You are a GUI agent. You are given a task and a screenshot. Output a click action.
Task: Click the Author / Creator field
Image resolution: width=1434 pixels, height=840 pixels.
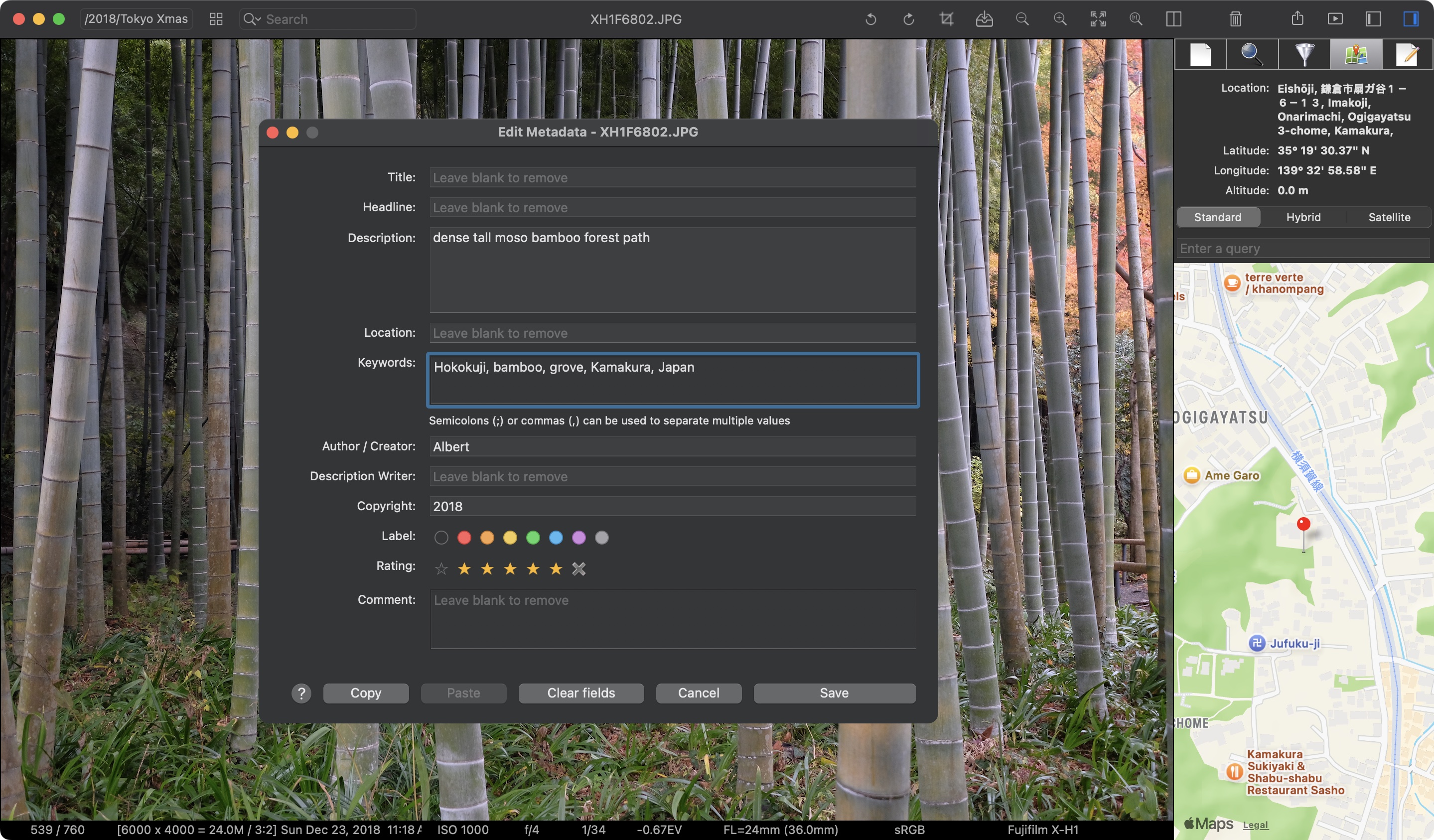pos(673,447)
